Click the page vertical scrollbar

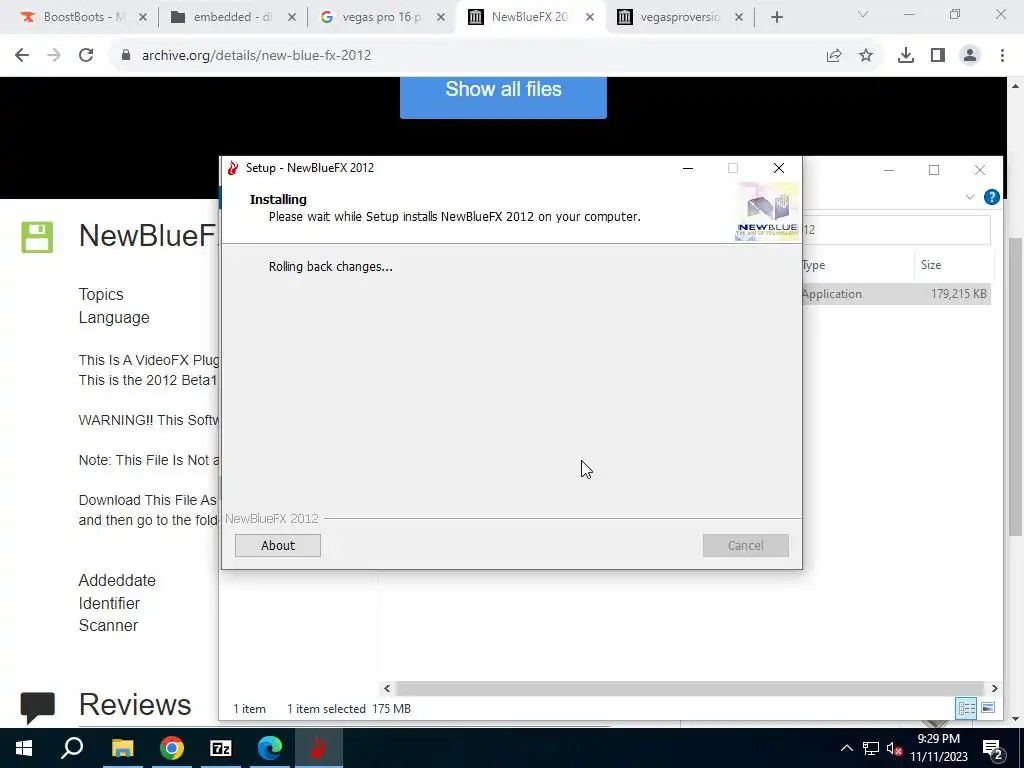point(1016,385)
